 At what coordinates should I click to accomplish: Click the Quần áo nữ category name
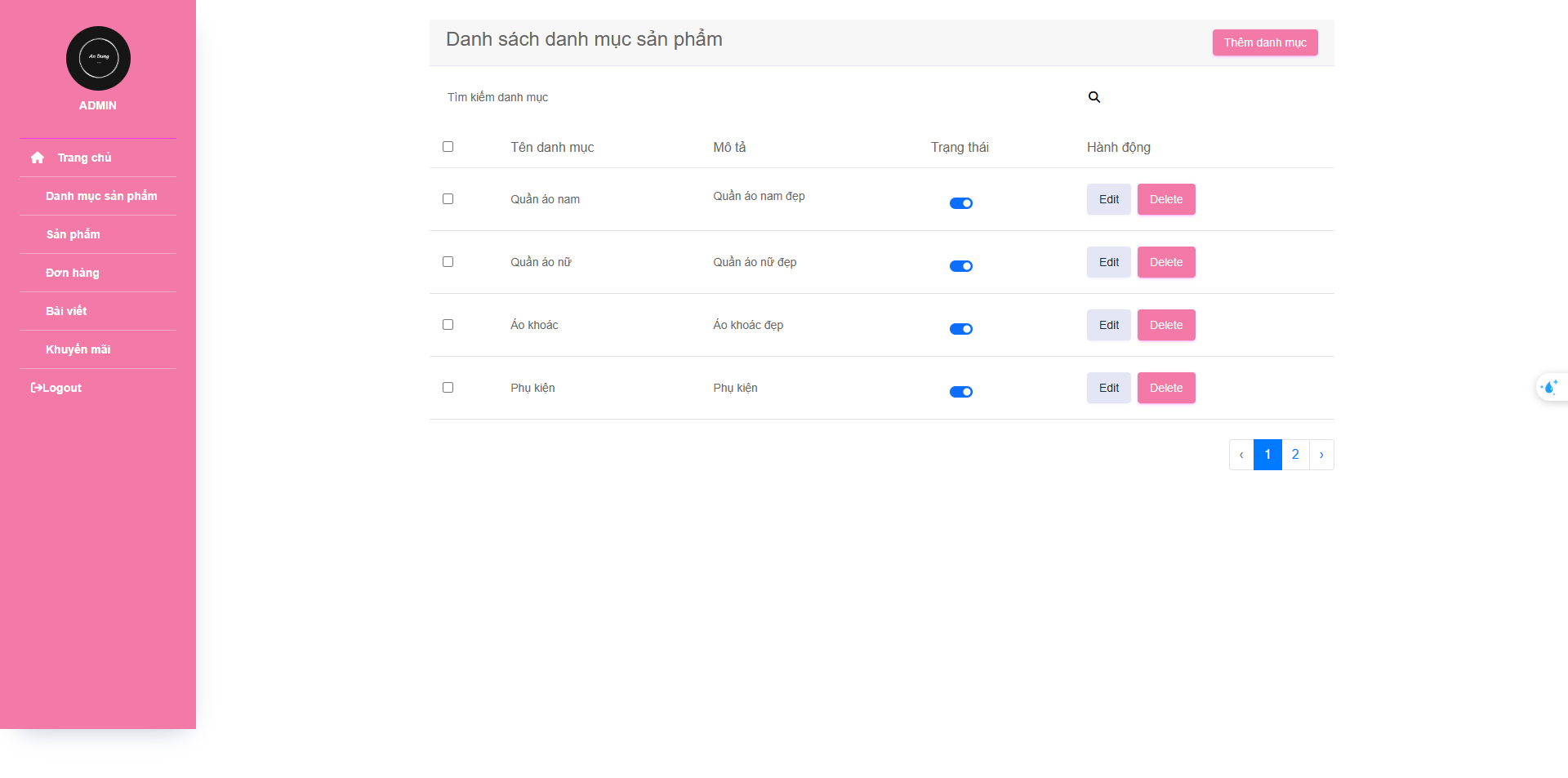click(x=541, y=262)
